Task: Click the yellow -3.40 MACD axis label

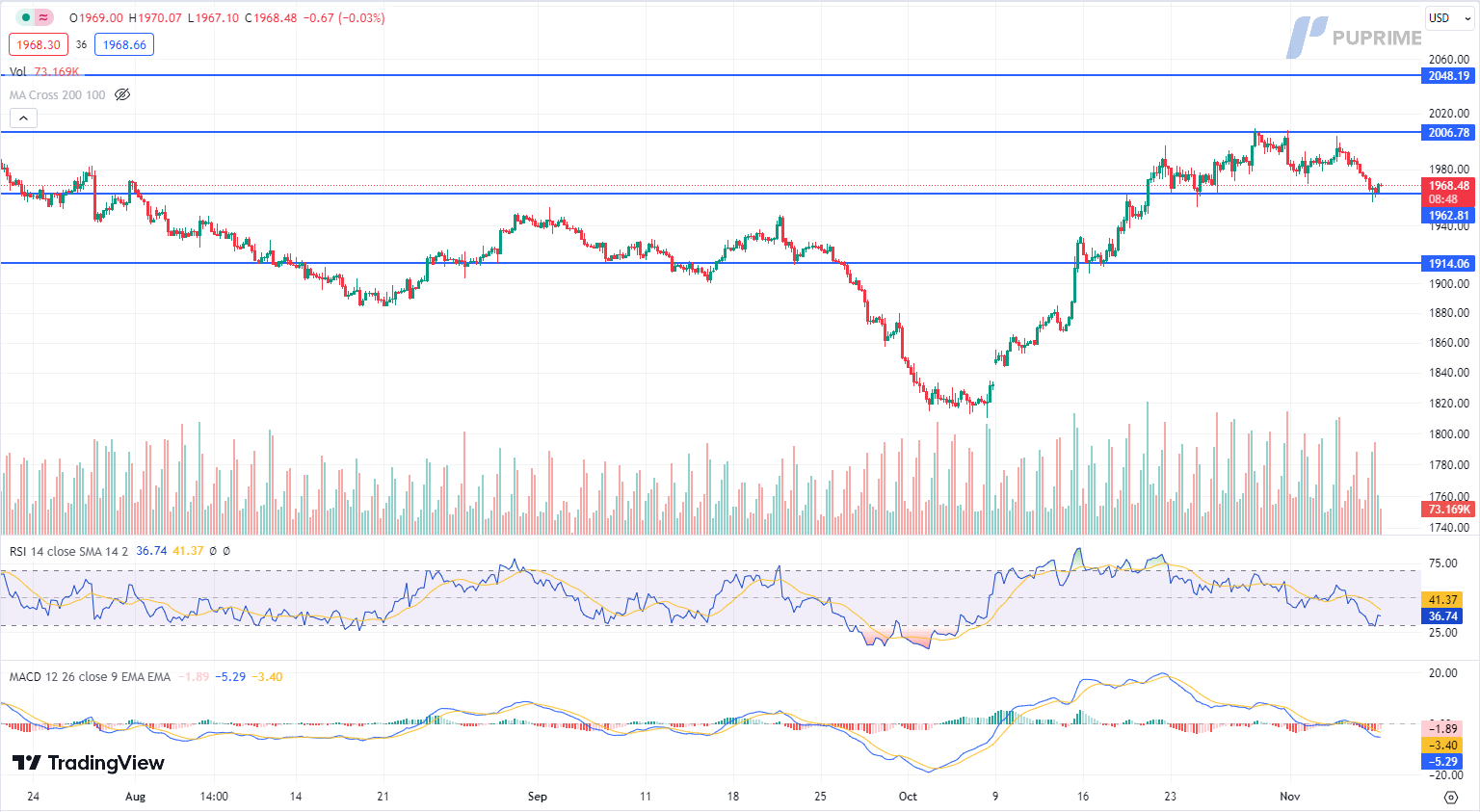Action: (x=1442, y=745)
